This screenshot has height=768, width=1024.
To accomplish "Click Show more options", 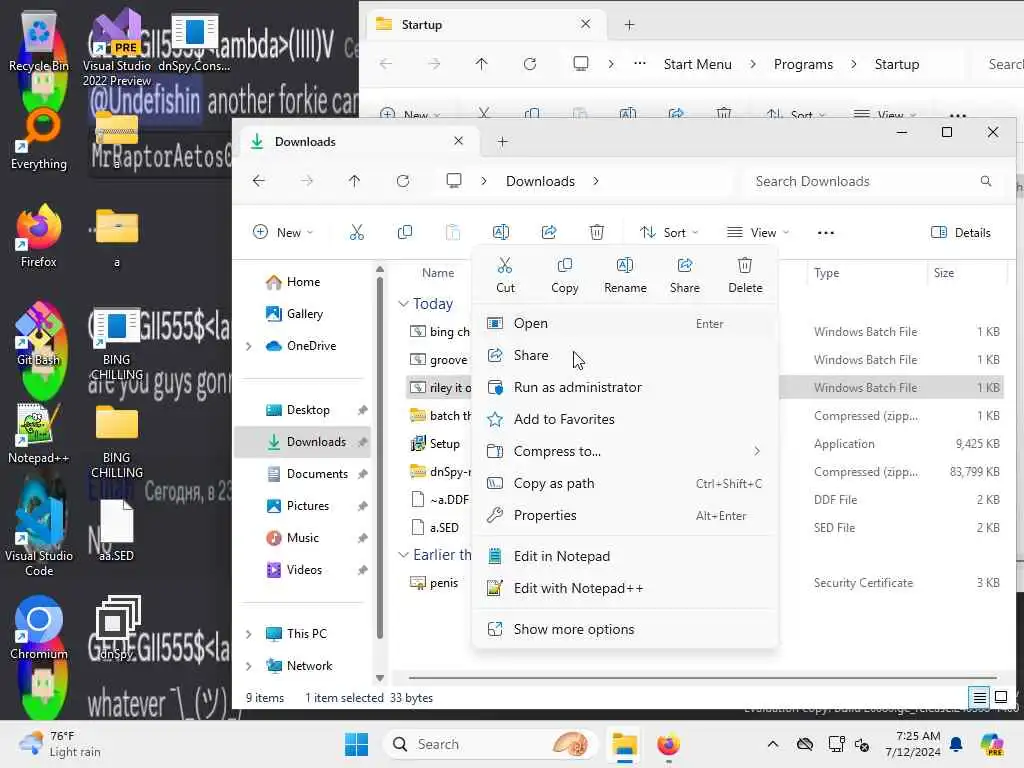I will point(625,630).
